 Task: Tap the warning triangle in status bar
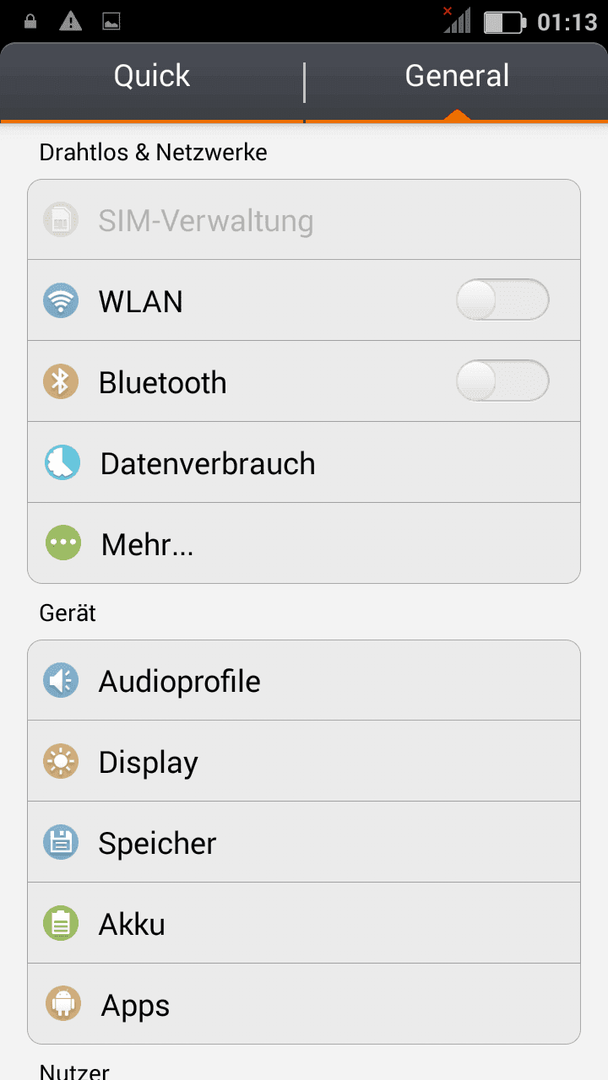(x=71, y=22)
